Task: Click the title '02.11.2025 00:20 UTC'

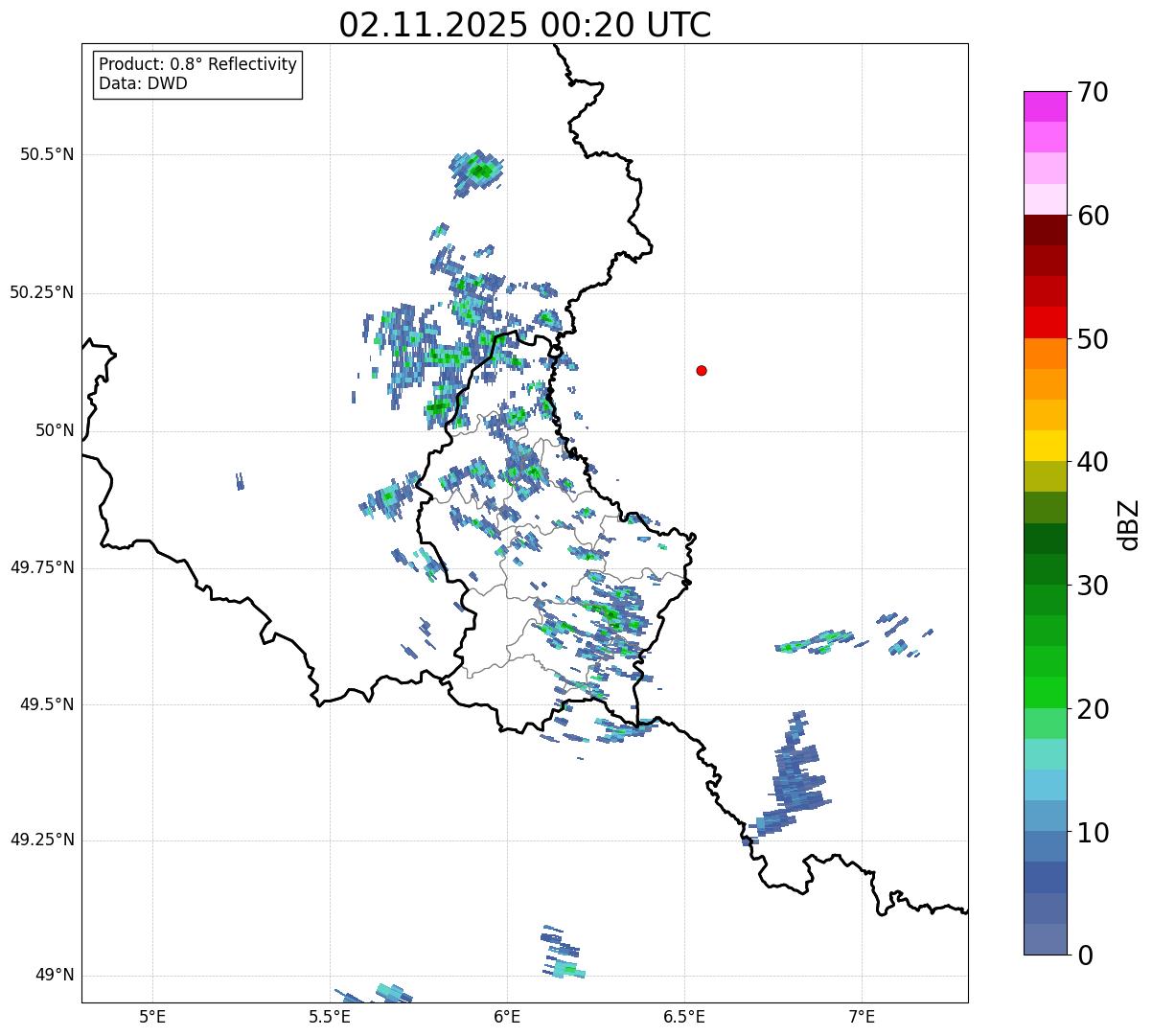Action: [525, 24]
